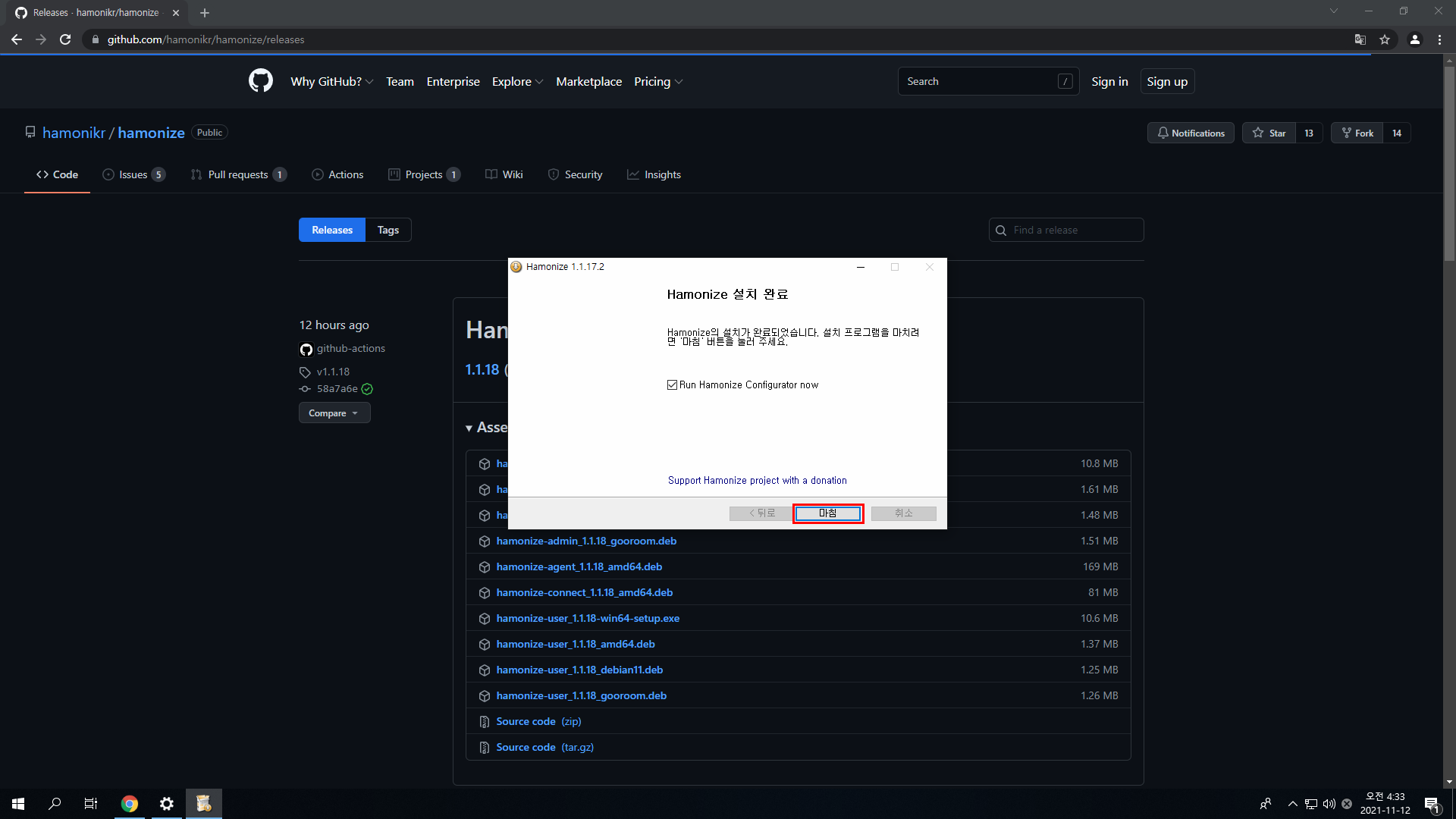Open the Pull requests tab

[x=239, y=174]
